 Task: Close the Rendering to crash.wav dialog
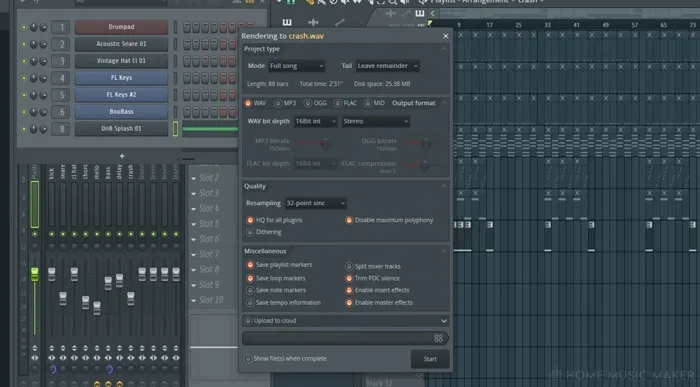pos(445,36)
